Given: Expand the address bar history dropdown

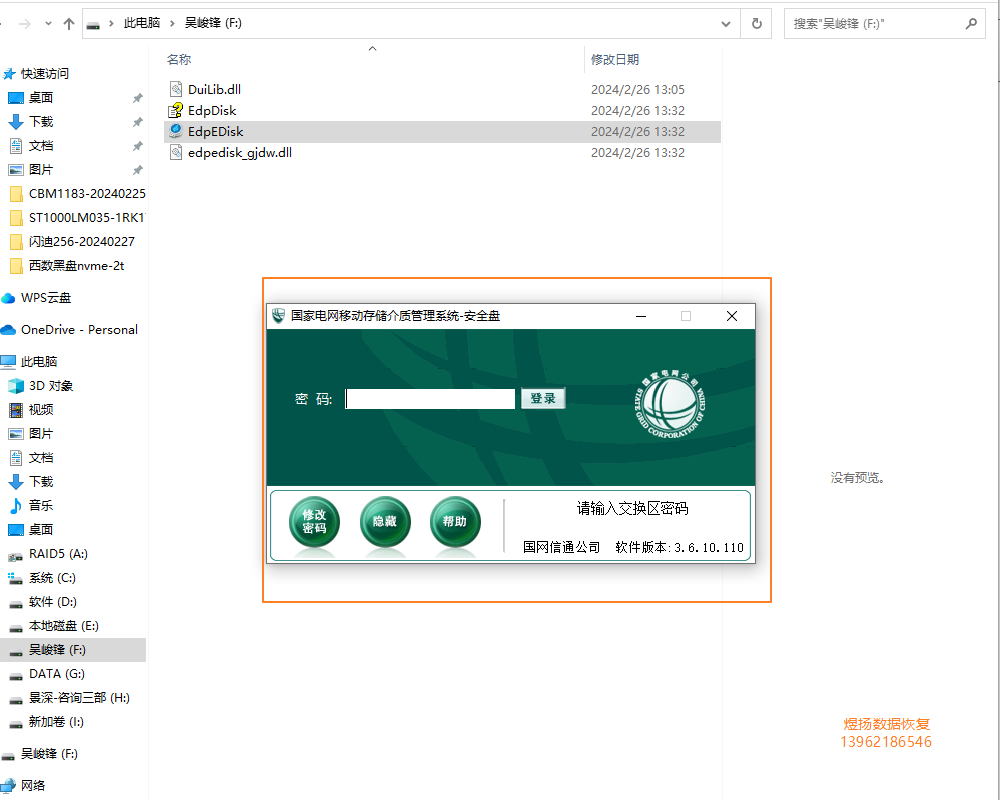Looking at the screenshot, I should 726,24.
